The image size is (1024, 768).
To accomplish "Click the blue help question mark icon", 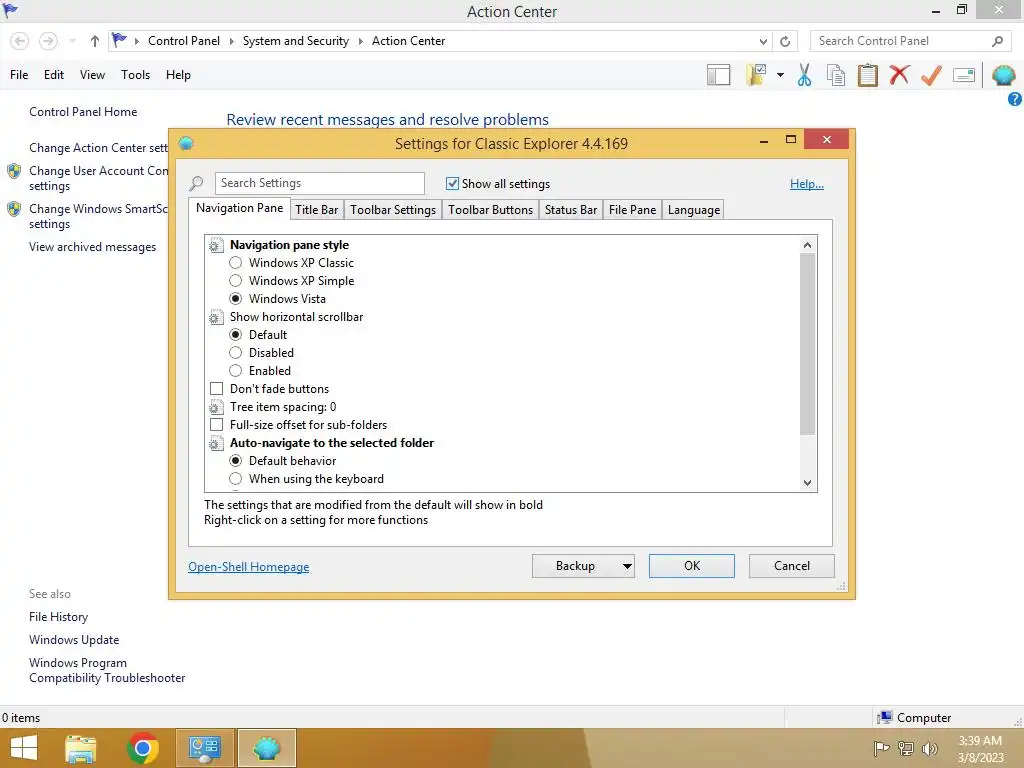I will [x=1014, y=99].
